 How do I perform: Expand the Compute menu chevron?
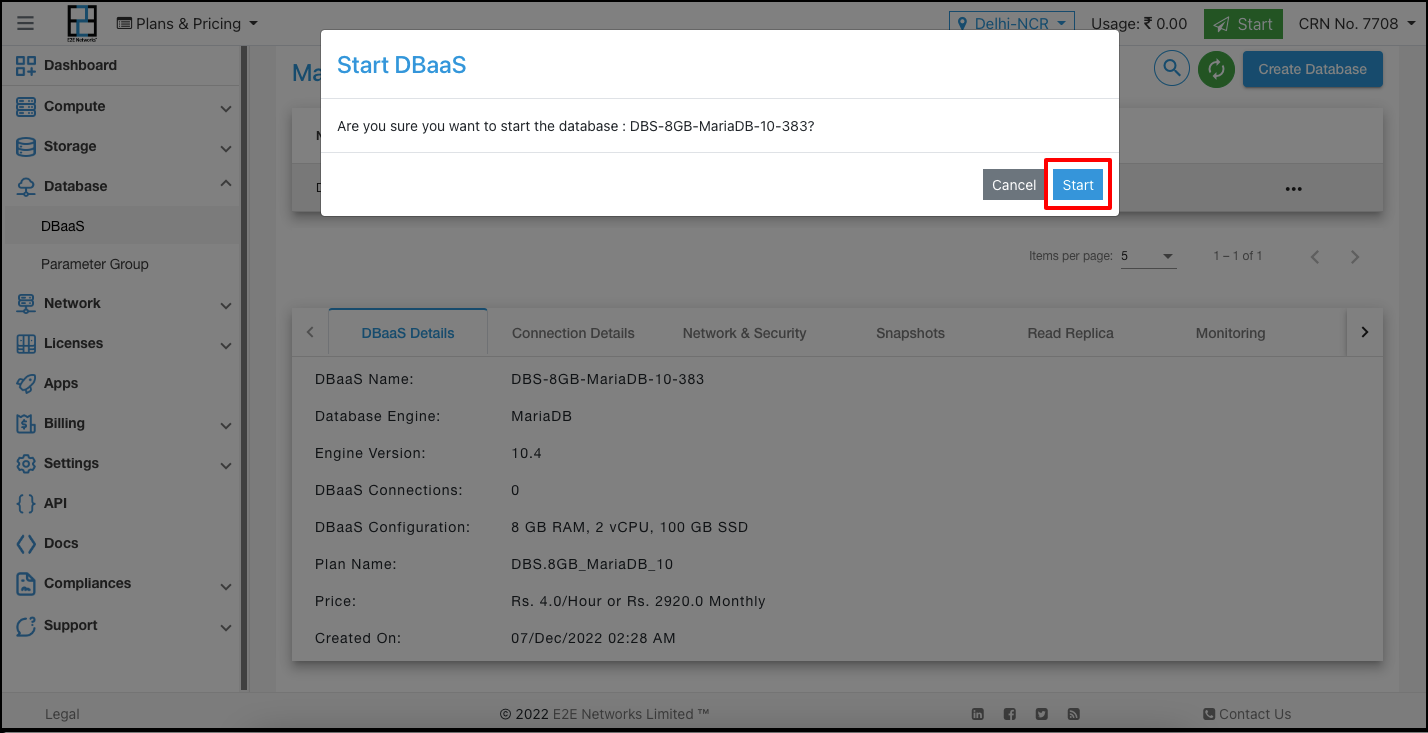click(x=226, y=108)
